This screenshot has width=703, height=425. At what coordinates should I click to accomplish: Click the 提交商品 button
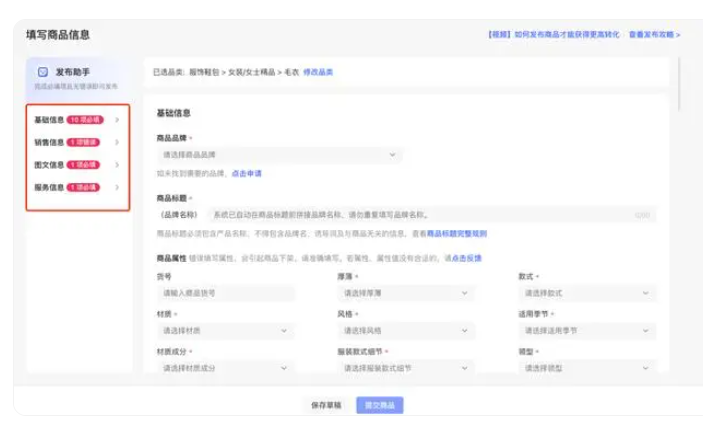coord(380,405)
